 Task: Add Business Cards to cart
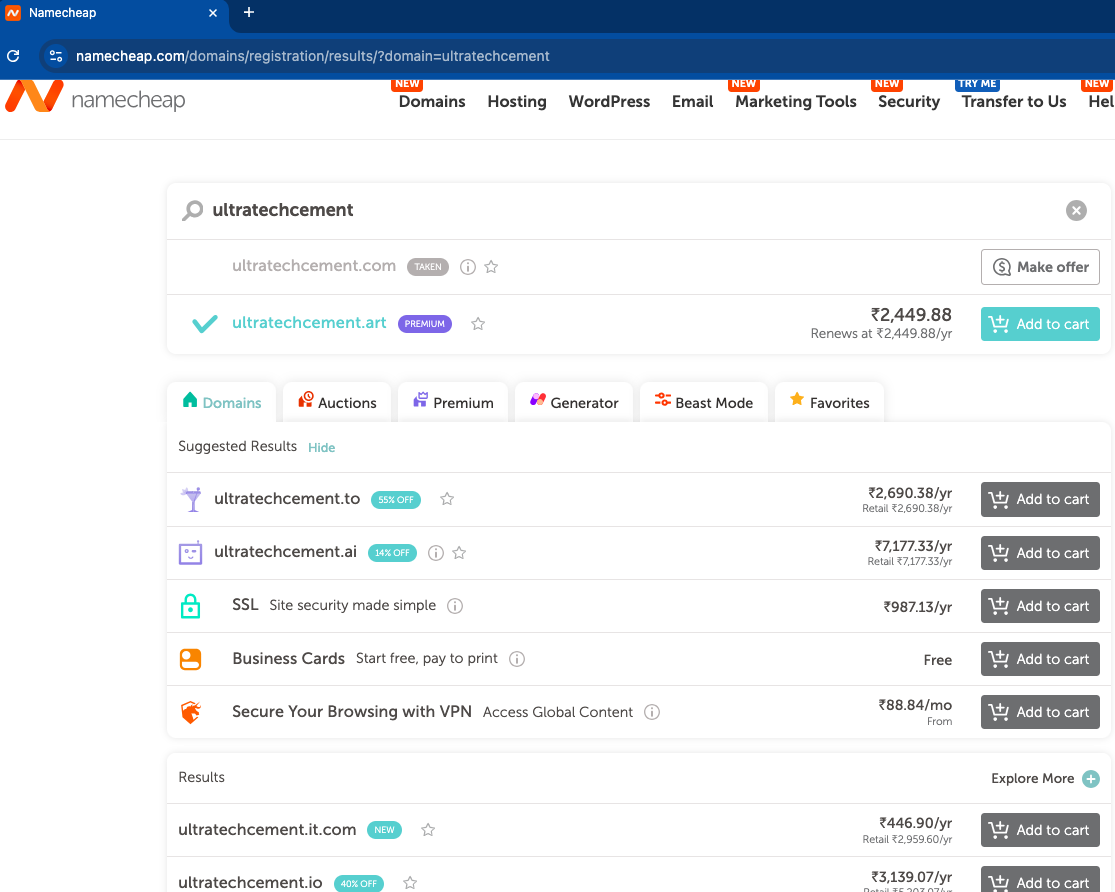(1040, 659)
